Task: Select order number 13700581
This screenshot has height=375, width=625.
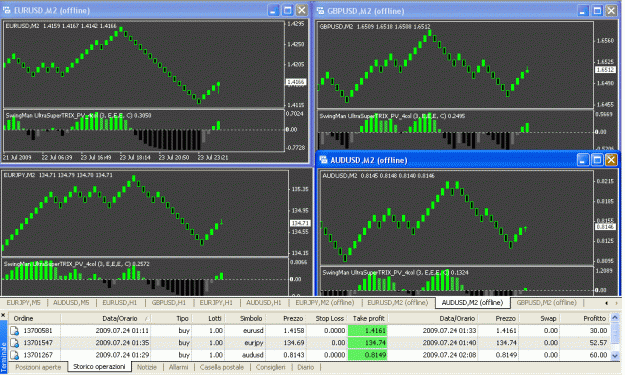Action: (x=38, y=331)
